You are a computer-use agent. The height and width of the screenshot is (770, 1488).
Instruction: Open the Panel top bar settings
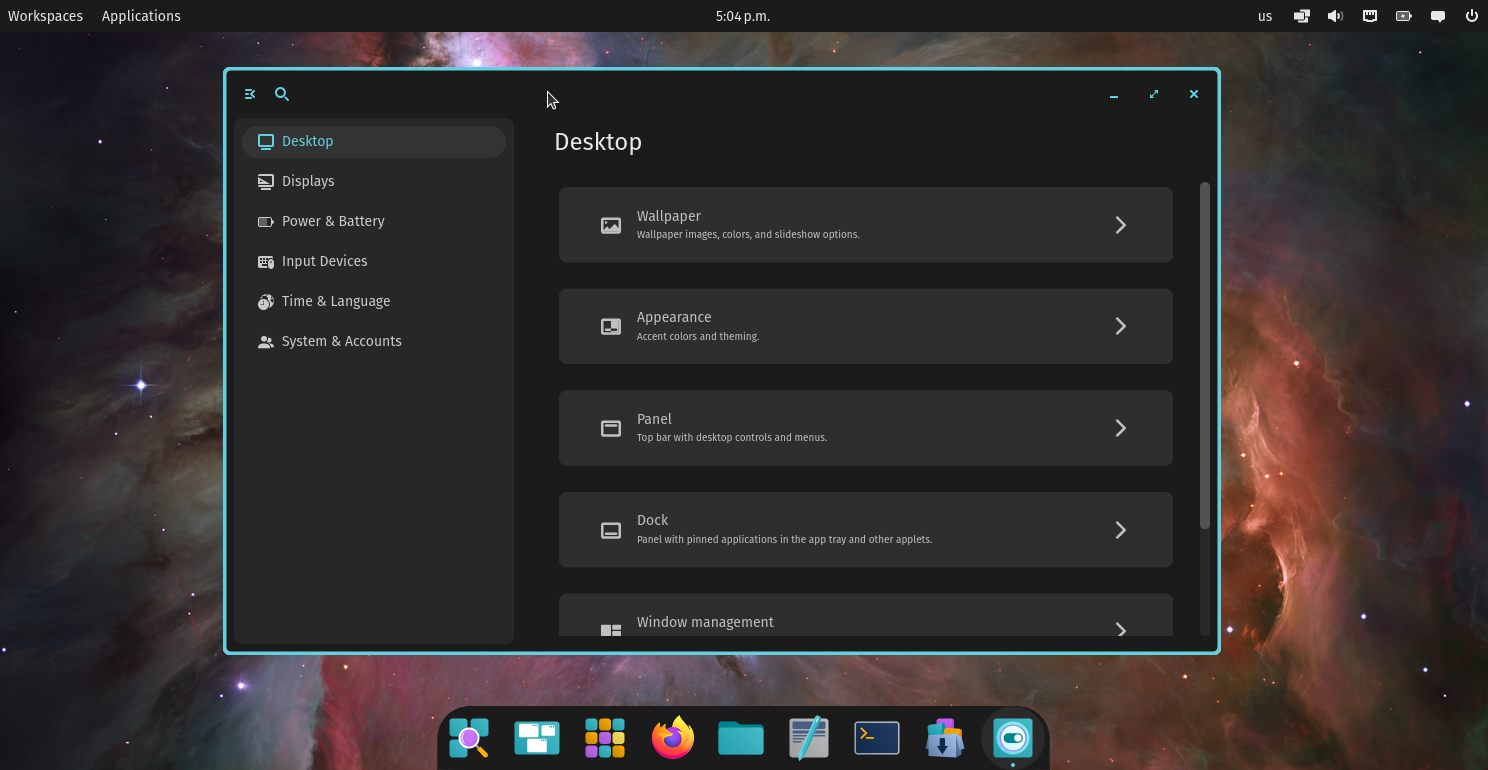[x=866, y=428]
